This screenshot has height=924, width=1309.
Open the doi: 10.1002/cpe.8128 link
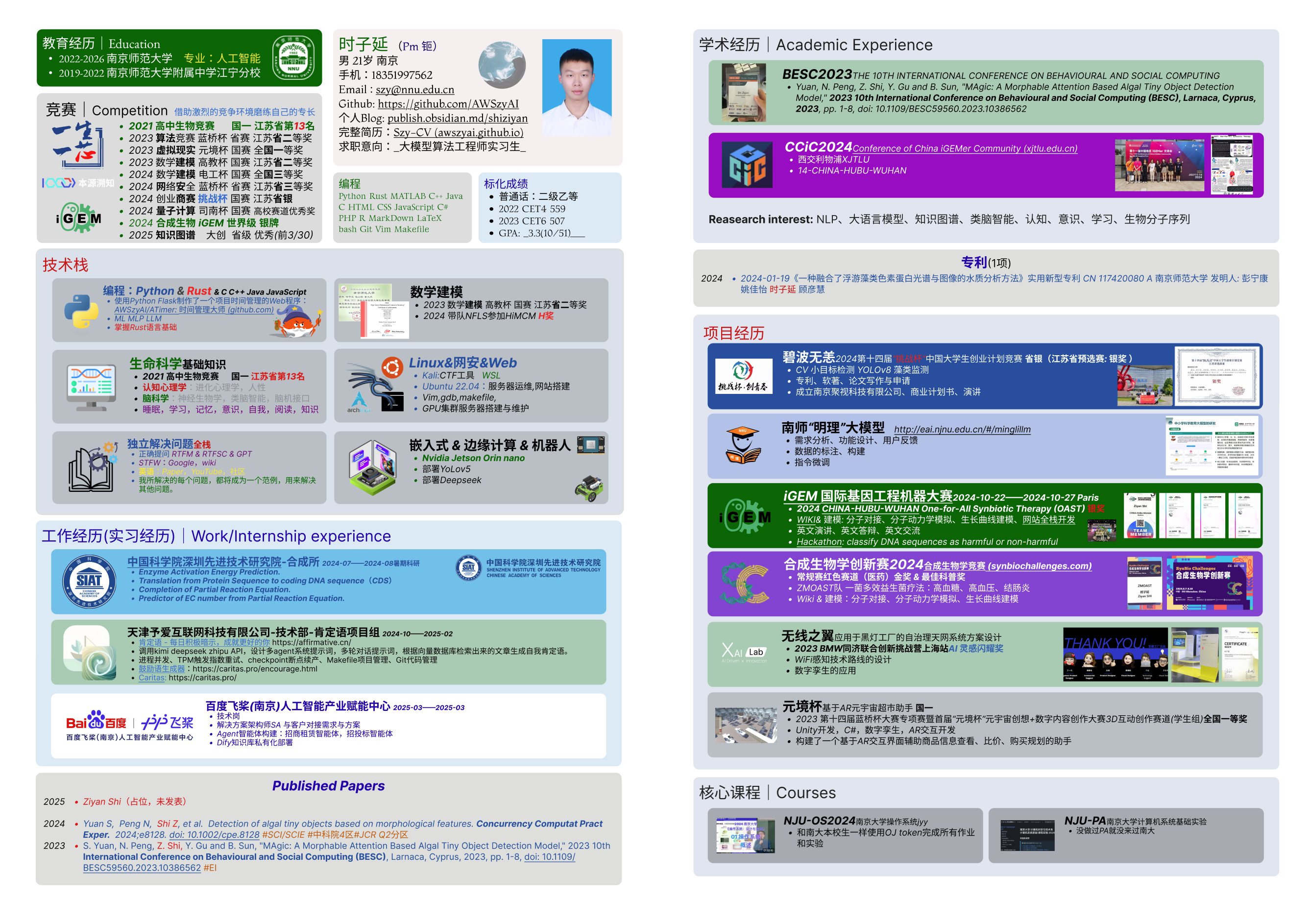click(x=214, y=834)
